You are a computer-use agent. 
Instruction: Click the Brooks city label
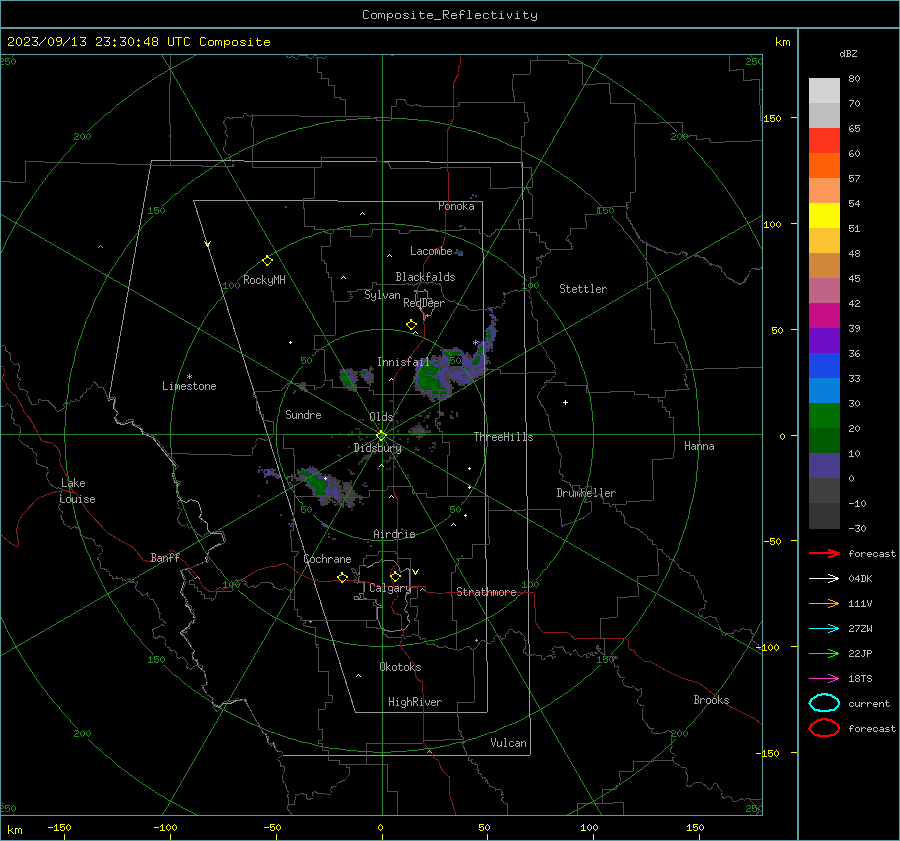[711, 700]
